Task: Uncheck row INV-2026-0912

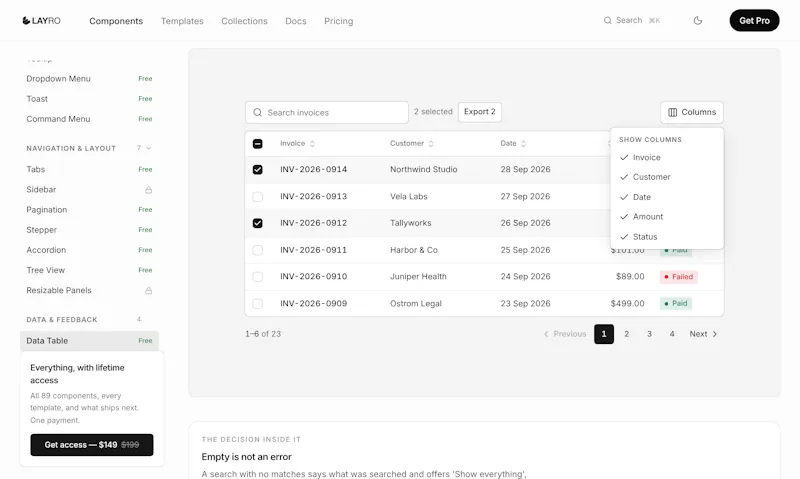Action: pyautogui.click(x=258, y=223)
